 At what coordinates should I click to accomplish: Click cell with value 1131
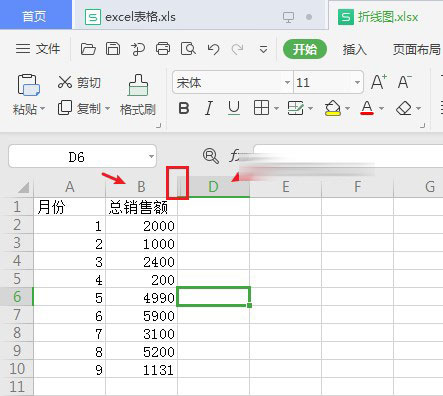click(141, 369)
